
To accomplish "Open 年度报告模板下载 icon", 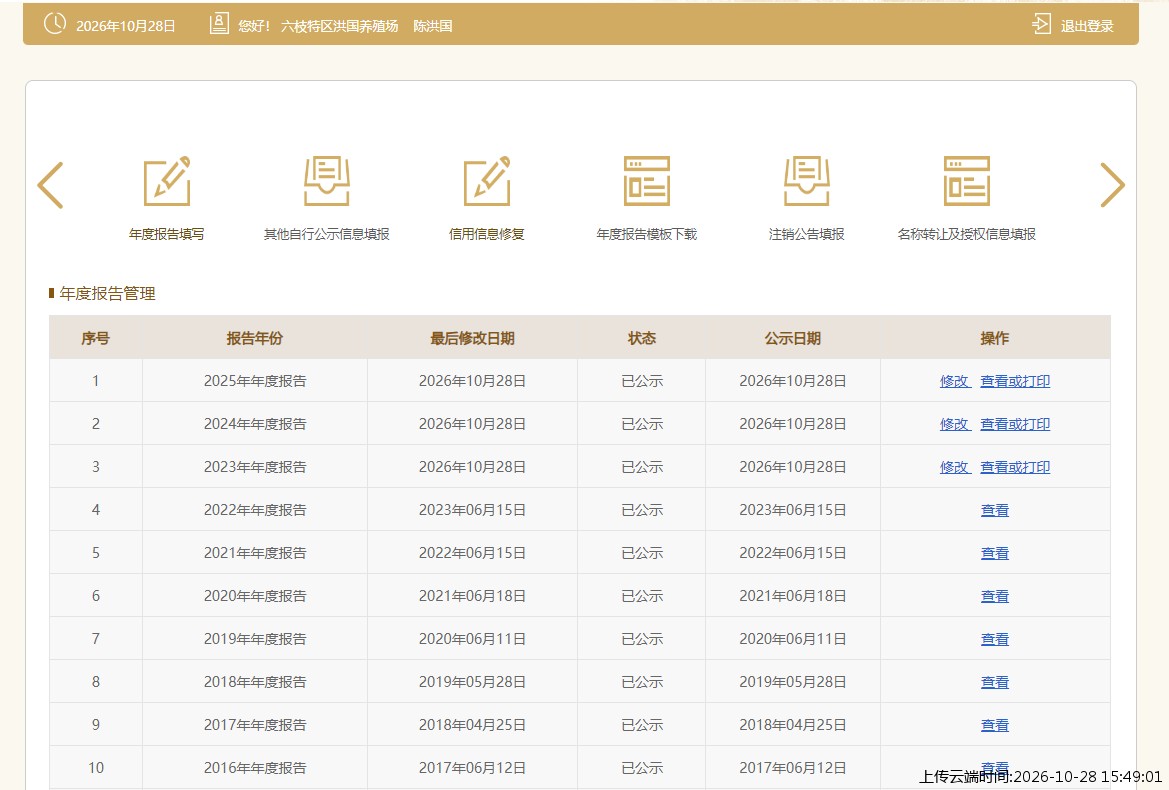I will coord(646,181).
